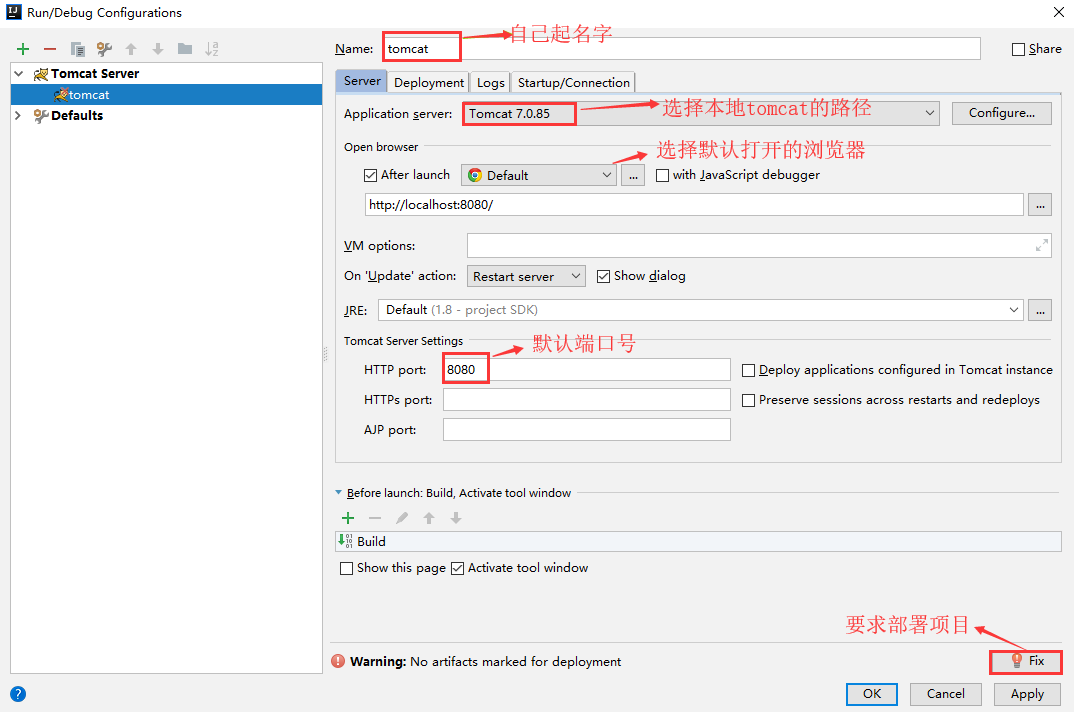Expand VM options field editor icon
1074x712 pixels.
[x=1042, y=245]
